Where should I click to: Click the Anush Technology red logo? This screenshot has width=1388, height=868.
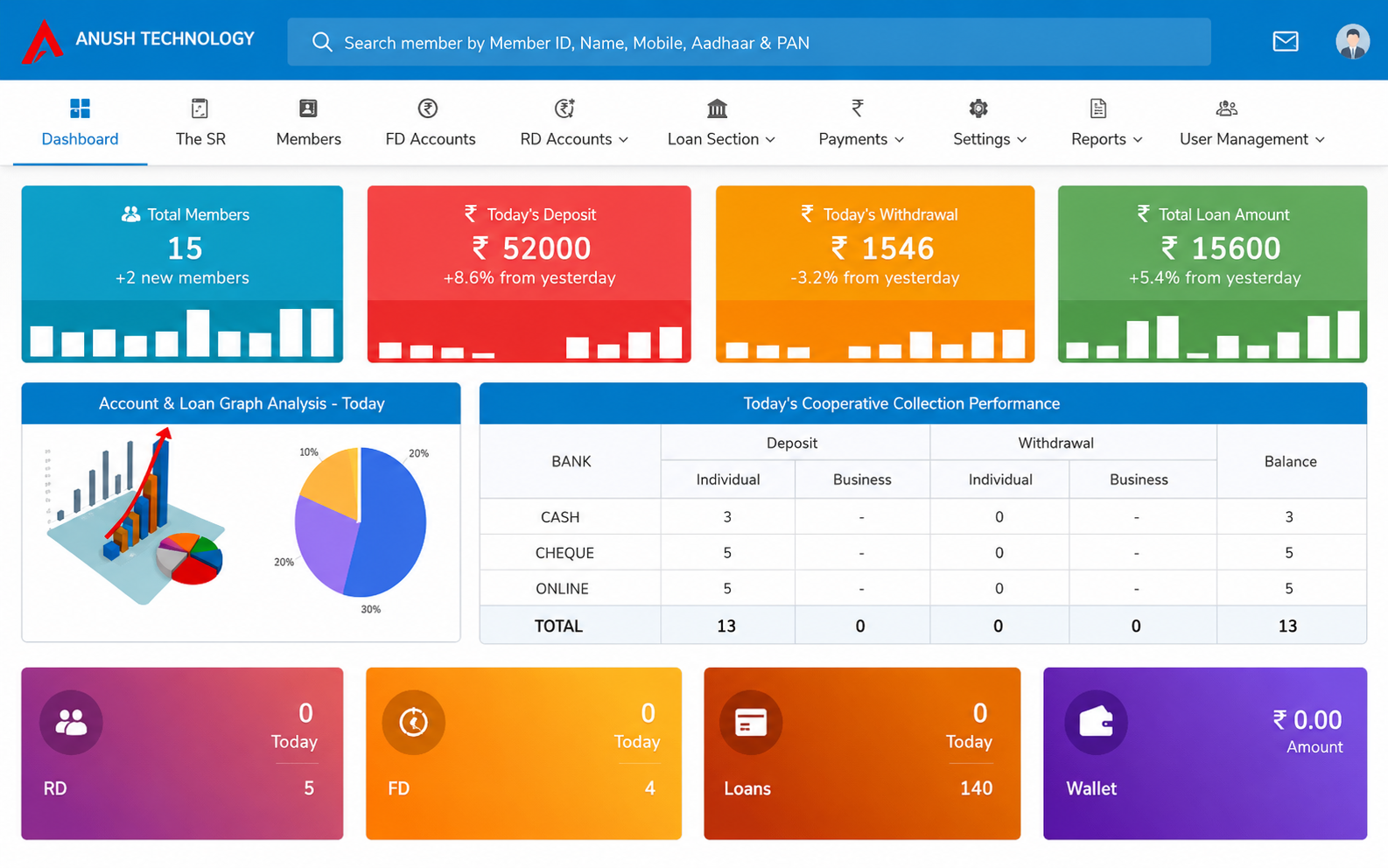click(42, 41)
